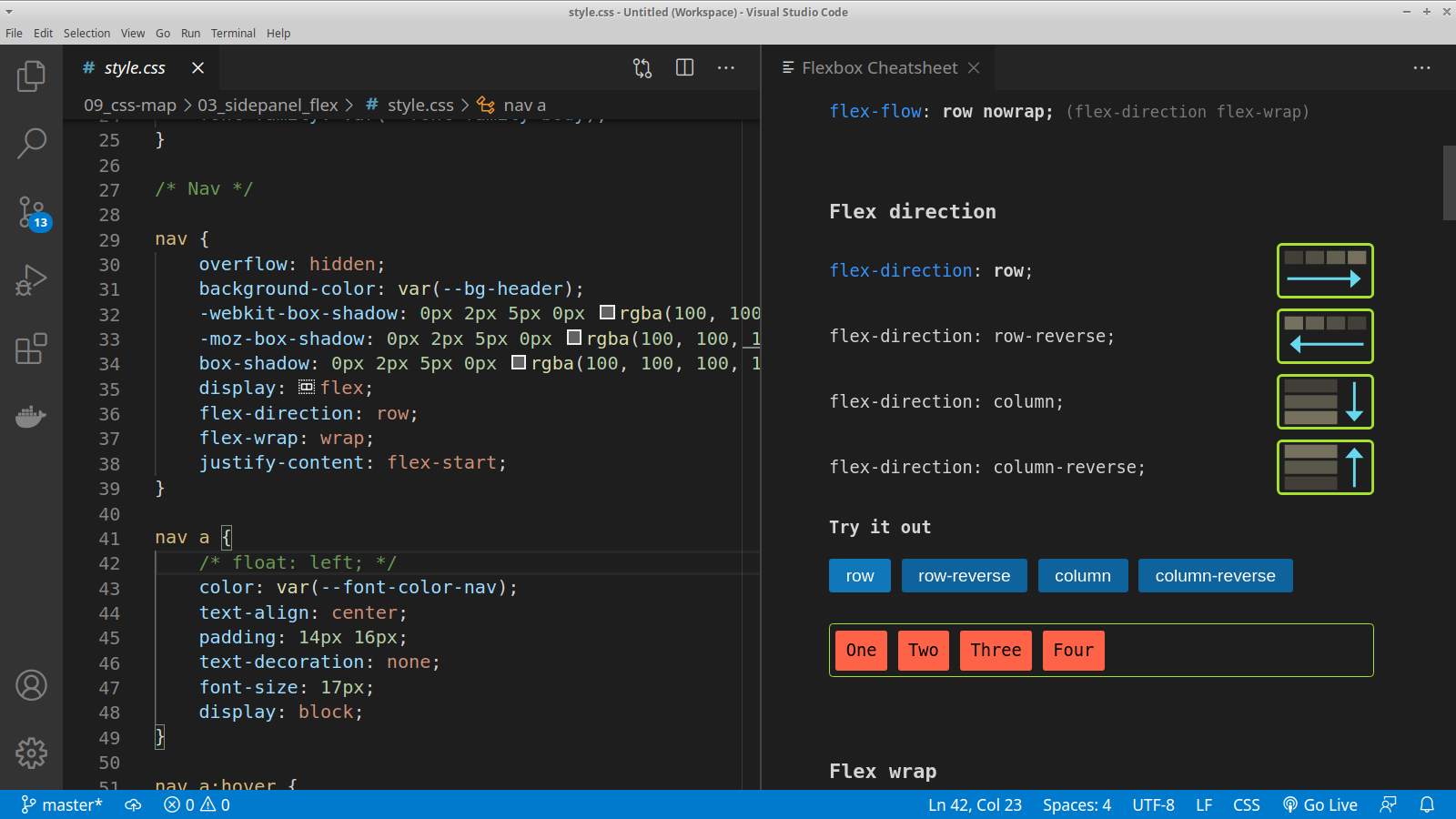The image size is (1456, 819).
Task: Open the UTF-8 encoding selector
Action: (1153, 804)
